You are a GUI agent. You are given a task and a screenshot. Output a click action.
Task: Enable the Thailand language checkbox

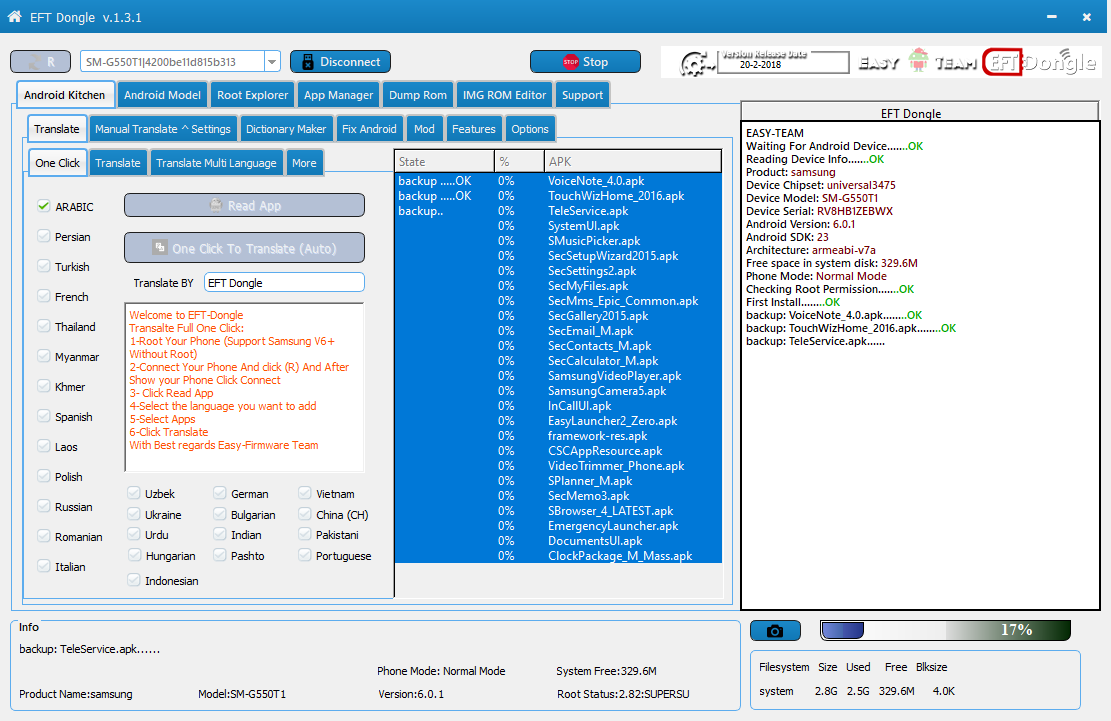point(44,327)
